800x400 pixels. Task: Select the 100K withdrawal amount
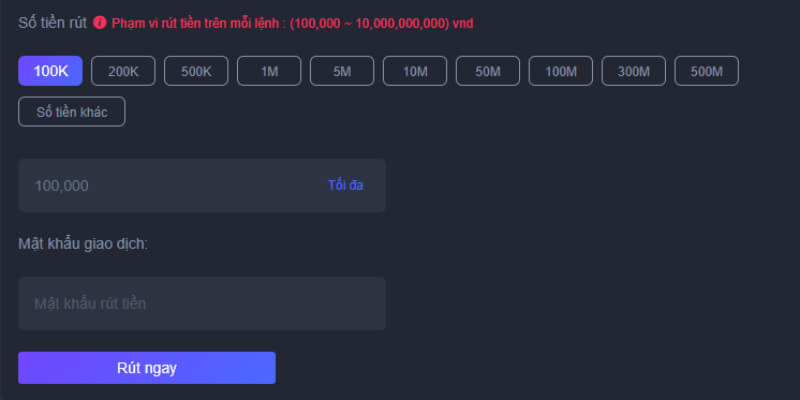point(51,71)
